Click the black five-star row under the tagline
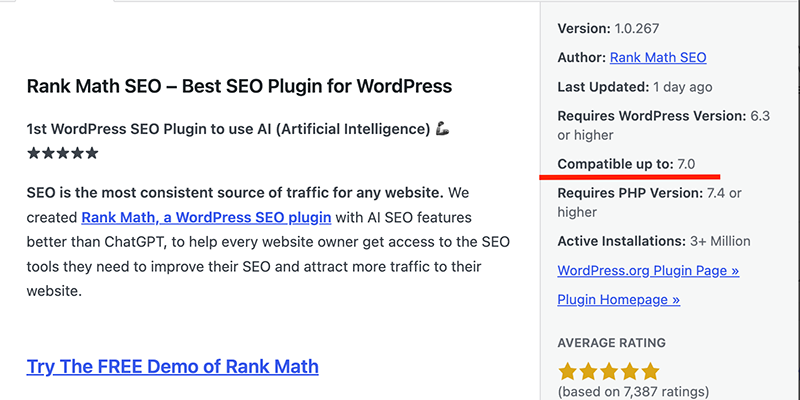The width and height of the screenshot is (800, 400). point(63,153)
